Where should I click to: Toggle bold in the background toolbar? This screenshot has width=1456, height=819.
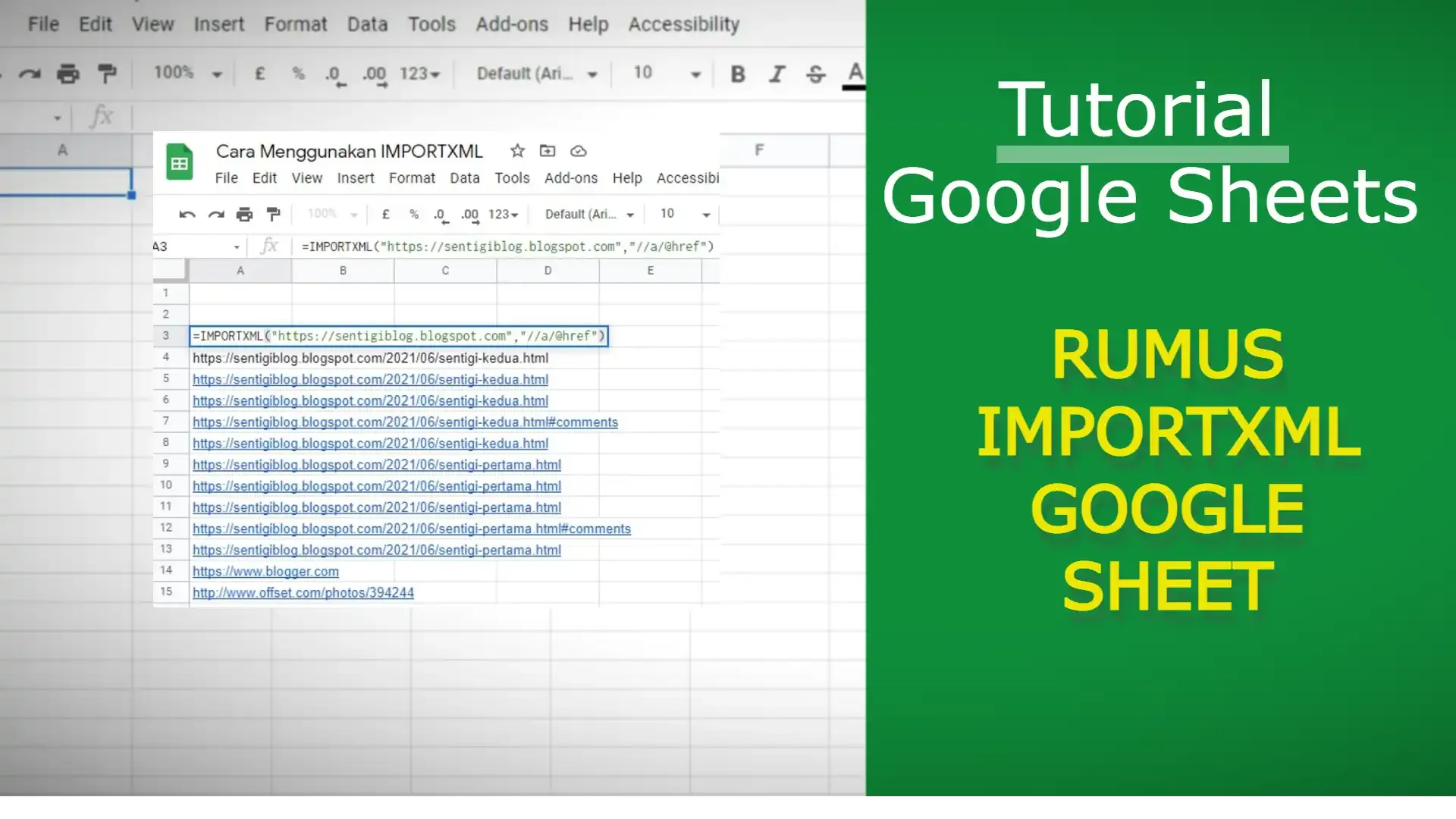click(737, 74)
